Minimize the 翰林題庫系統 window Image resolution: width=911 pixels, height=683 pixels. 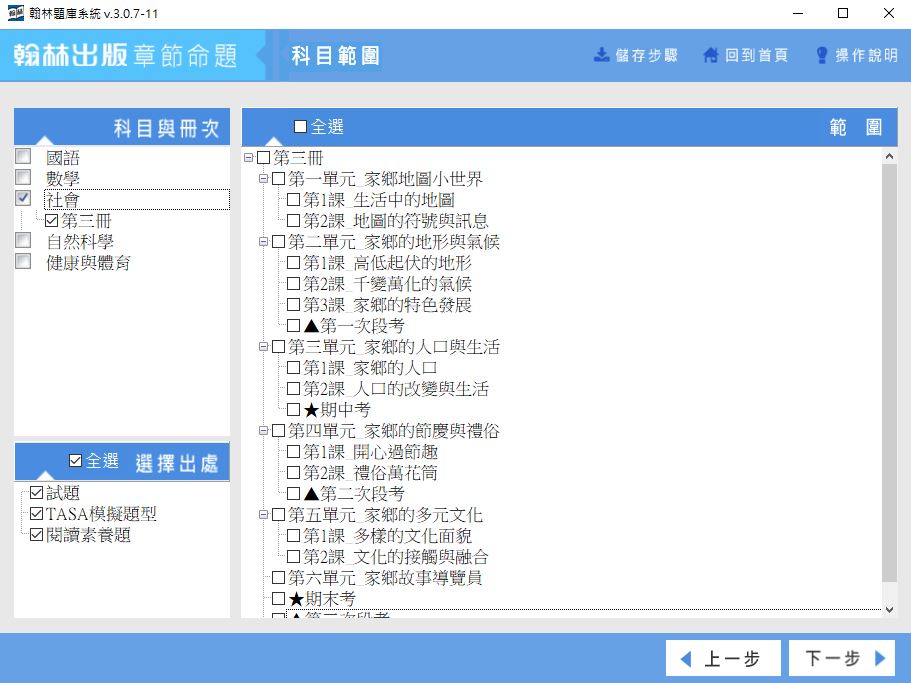pyautogui.click(x=797, y=13)
